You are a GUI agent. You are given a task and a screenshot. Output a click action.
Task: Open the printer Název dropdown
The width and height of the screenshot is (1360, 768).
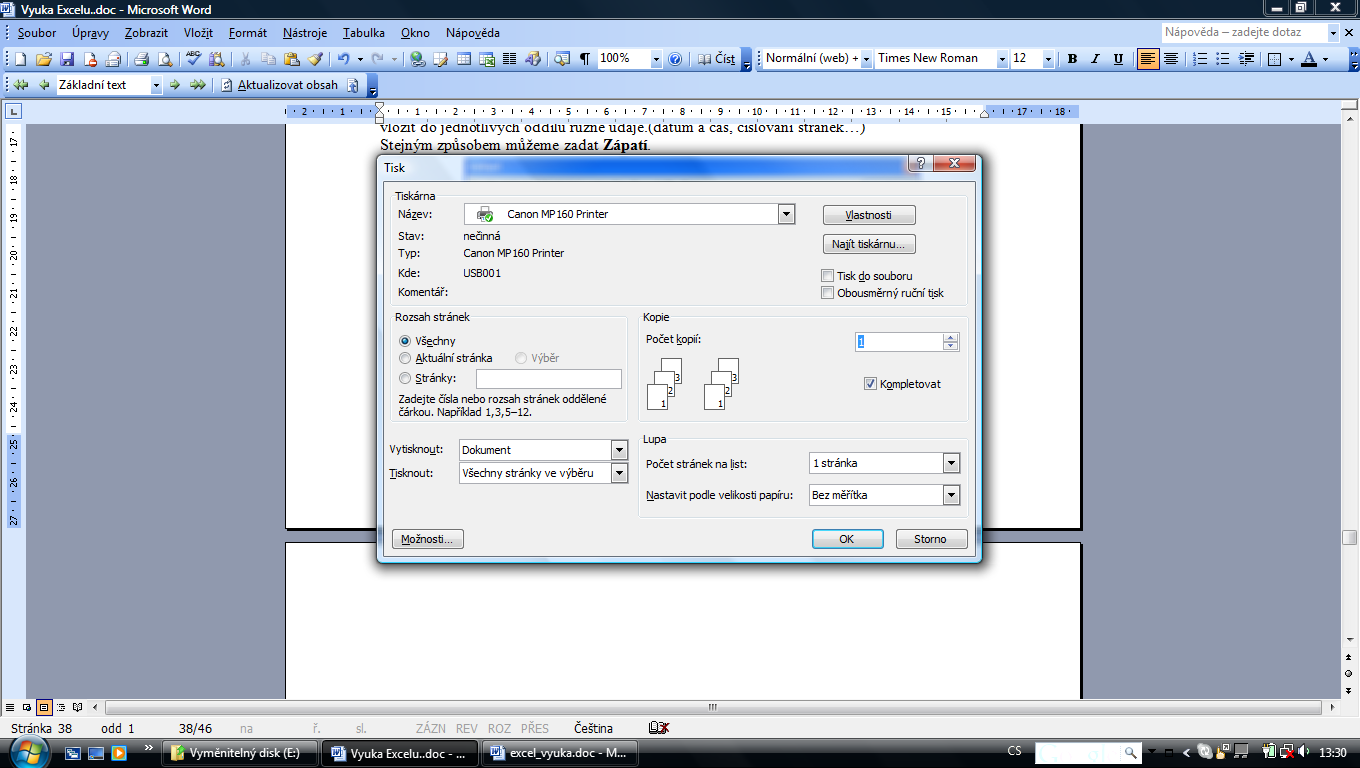coord(786,214)
